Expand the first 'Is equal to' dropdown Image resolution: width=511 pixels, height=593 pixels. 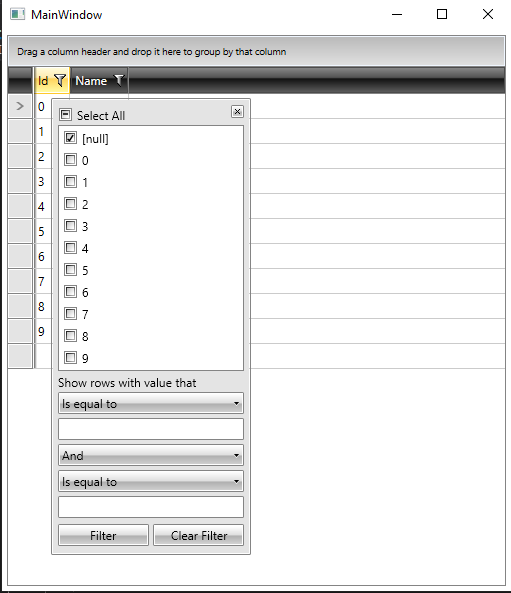151,403
